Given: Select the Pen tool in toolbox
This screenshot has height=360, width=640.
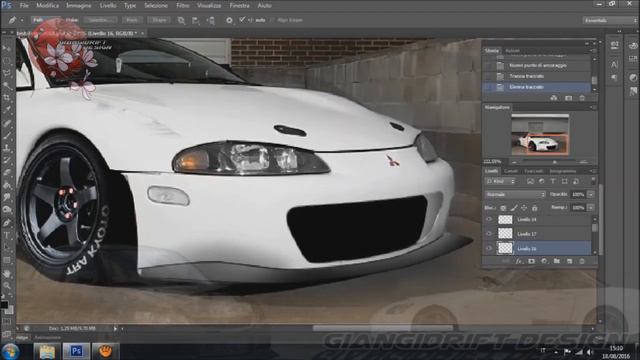Looking at the screenshot, I should (7, 222).
